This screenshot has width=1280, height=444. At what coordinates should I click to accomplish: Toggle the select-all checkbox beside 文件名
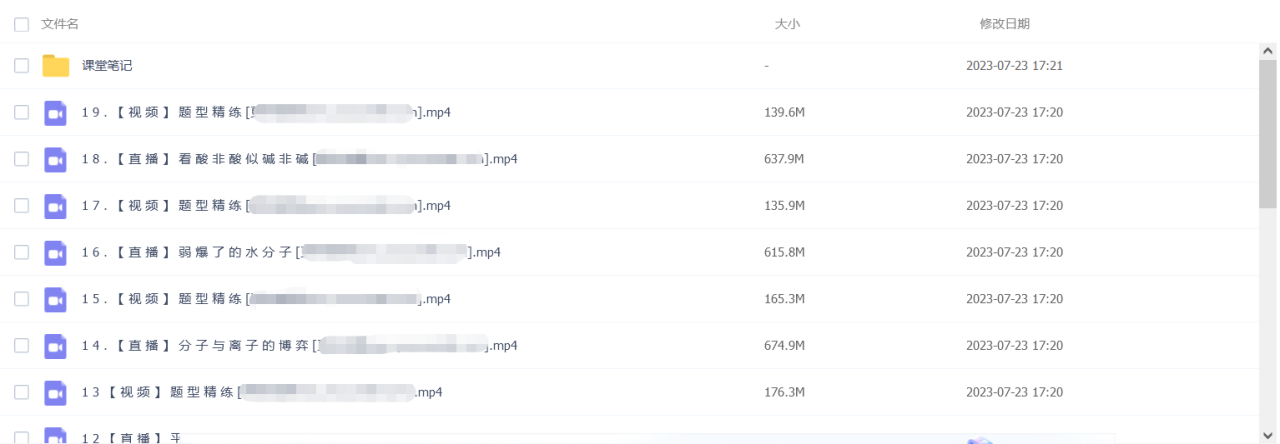coord(21,24)
